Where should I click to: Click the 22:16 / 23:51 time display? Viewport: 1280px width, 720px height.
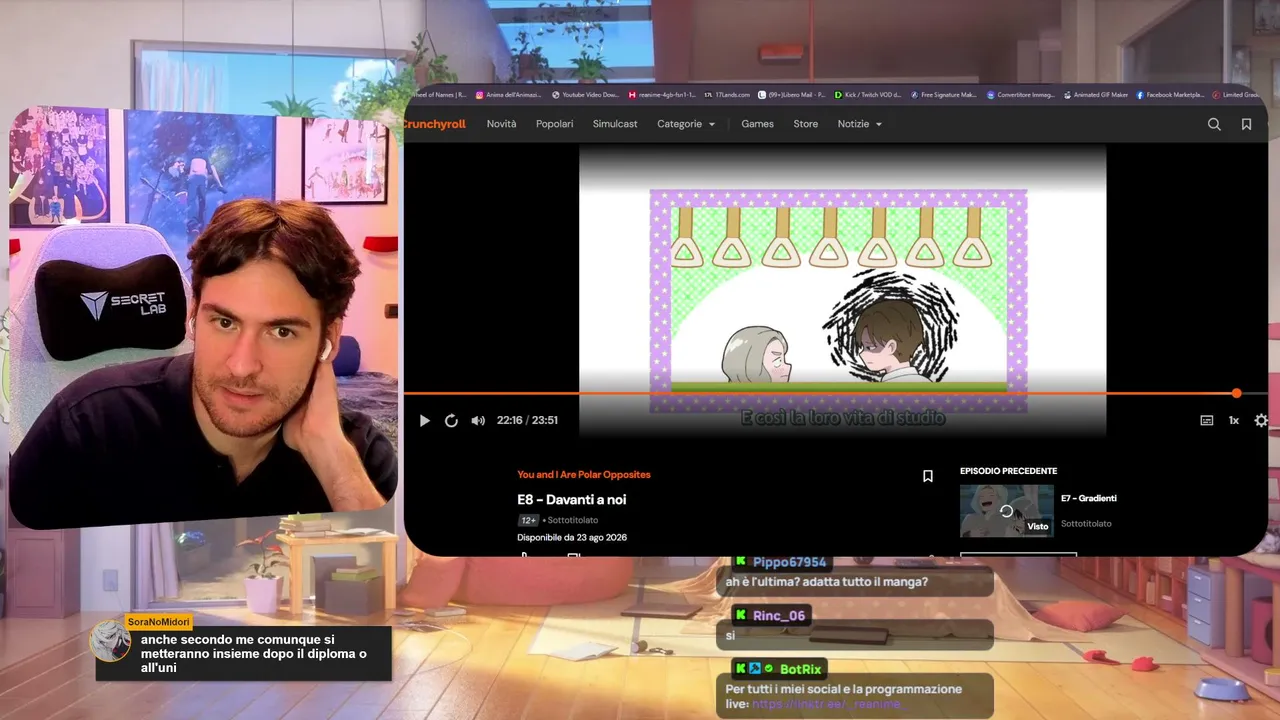pyautogui.click(x=527, y=421)
